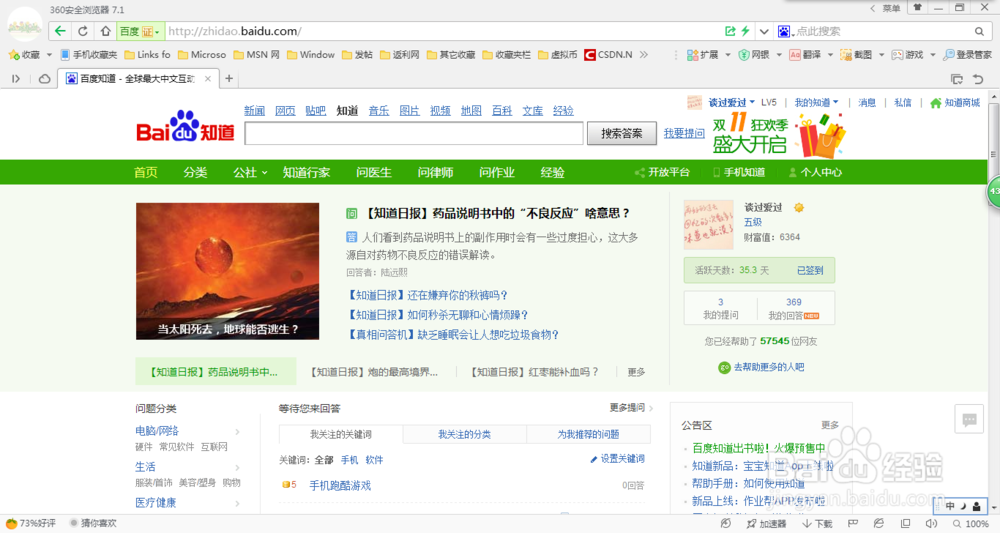Open the 截图 screenshot toolbar icon
Screen dimensions: 1000x533
857,55
